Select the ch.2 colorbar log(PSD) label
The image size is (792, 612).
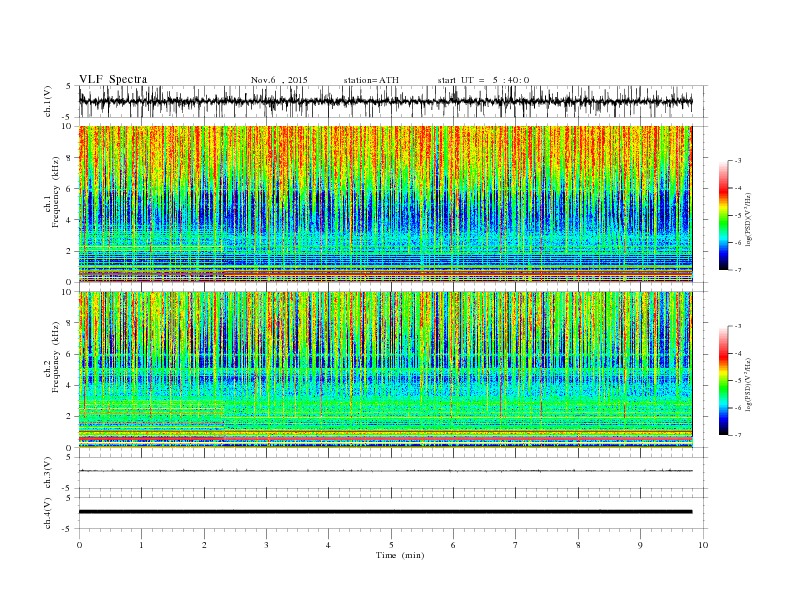[x=750, y=384]
